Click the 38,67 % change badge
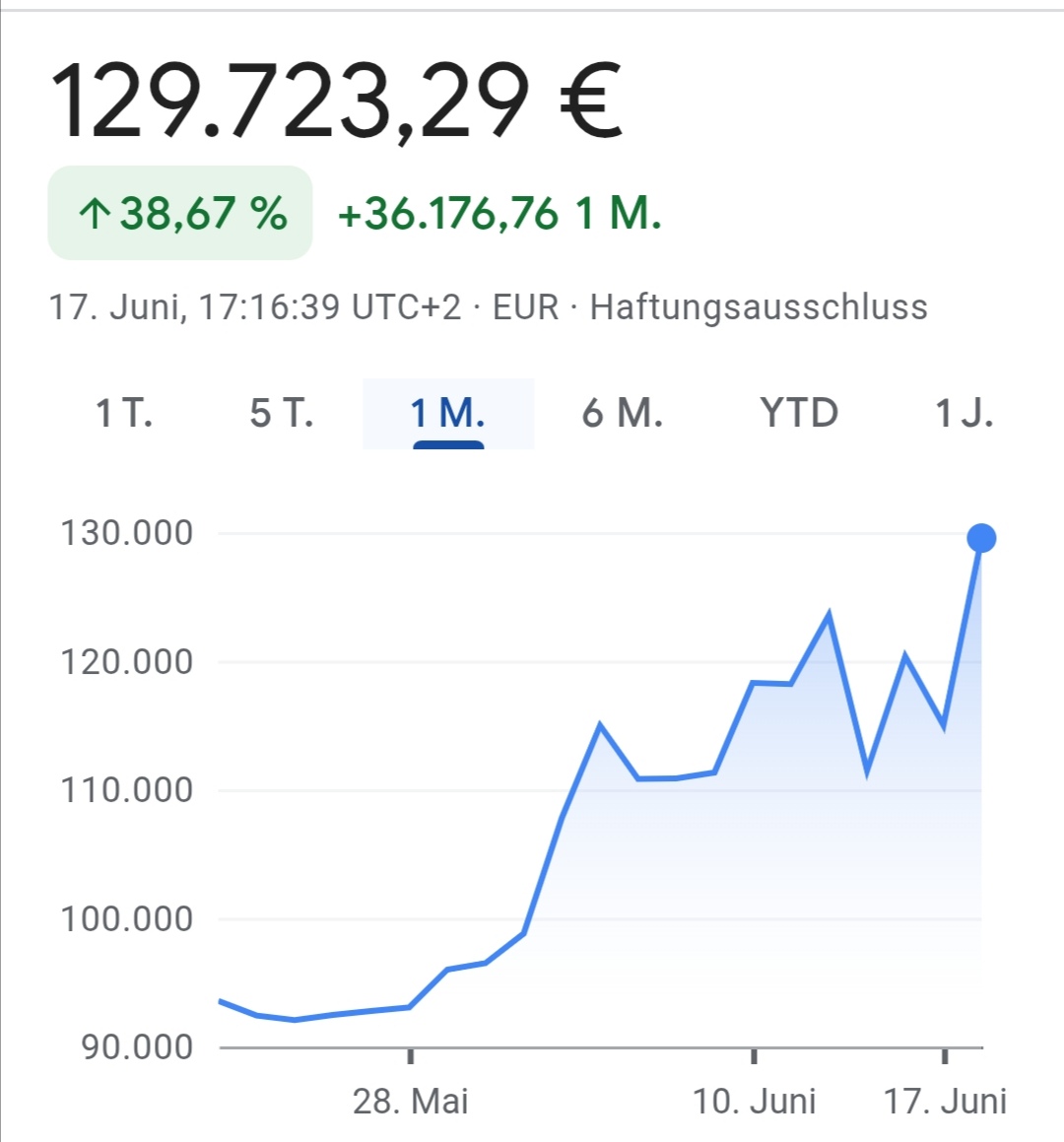 point(180,213)
